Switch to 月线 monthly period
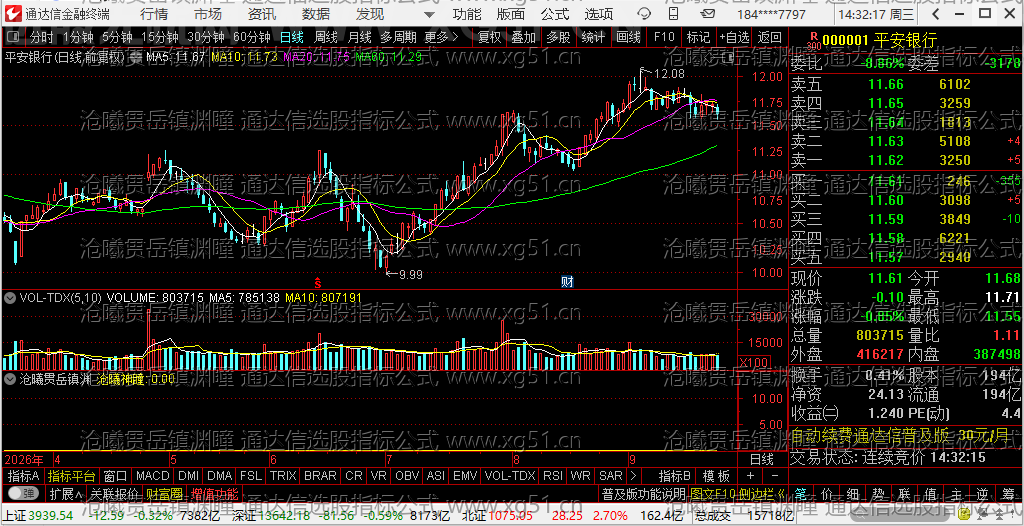Screen dimensions: 1024x526 360,38
